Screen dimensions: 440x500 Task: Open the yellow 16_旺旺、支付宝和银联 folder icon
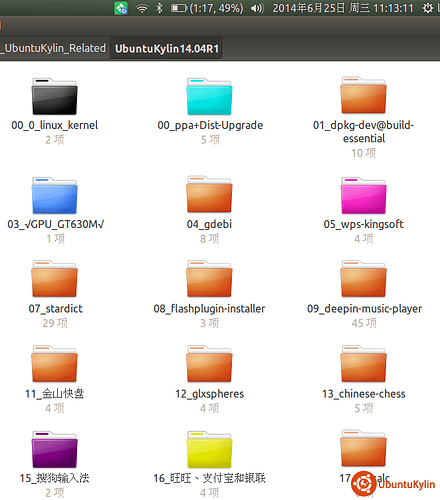209,449
